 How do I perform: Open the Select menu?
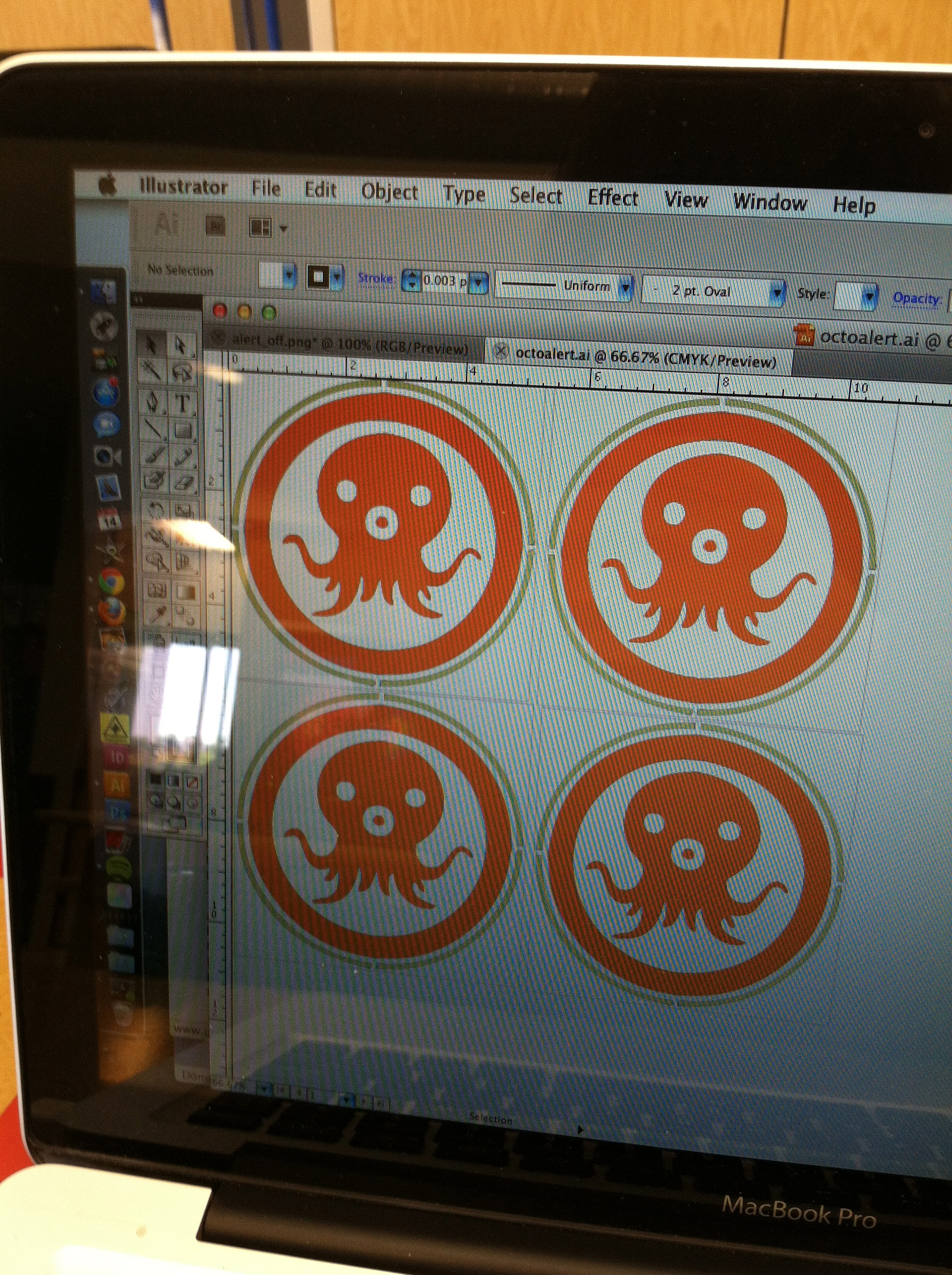click(535, 196)
